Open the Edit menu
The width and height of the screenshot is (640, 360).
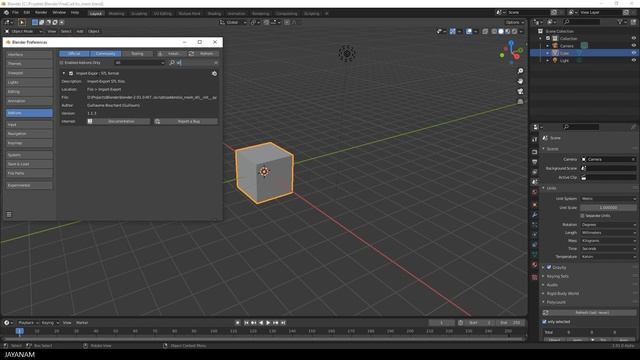27,13
